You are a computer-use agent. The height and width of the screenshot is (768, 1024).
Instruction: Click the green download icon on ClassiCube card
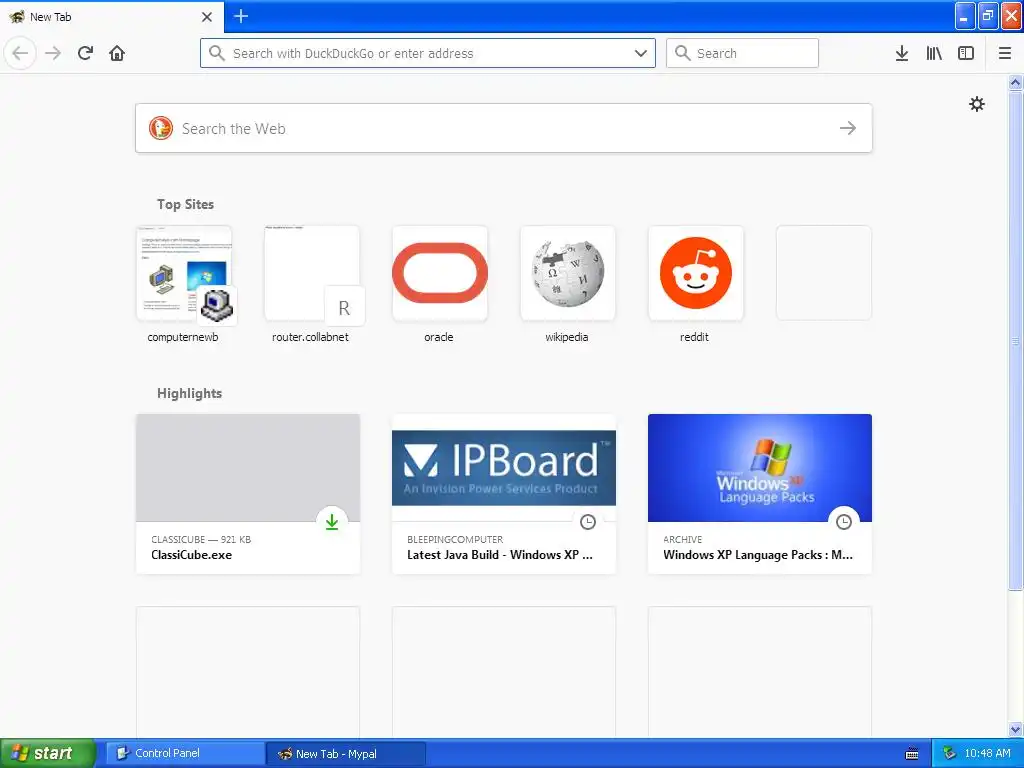(x=332, y=522)
